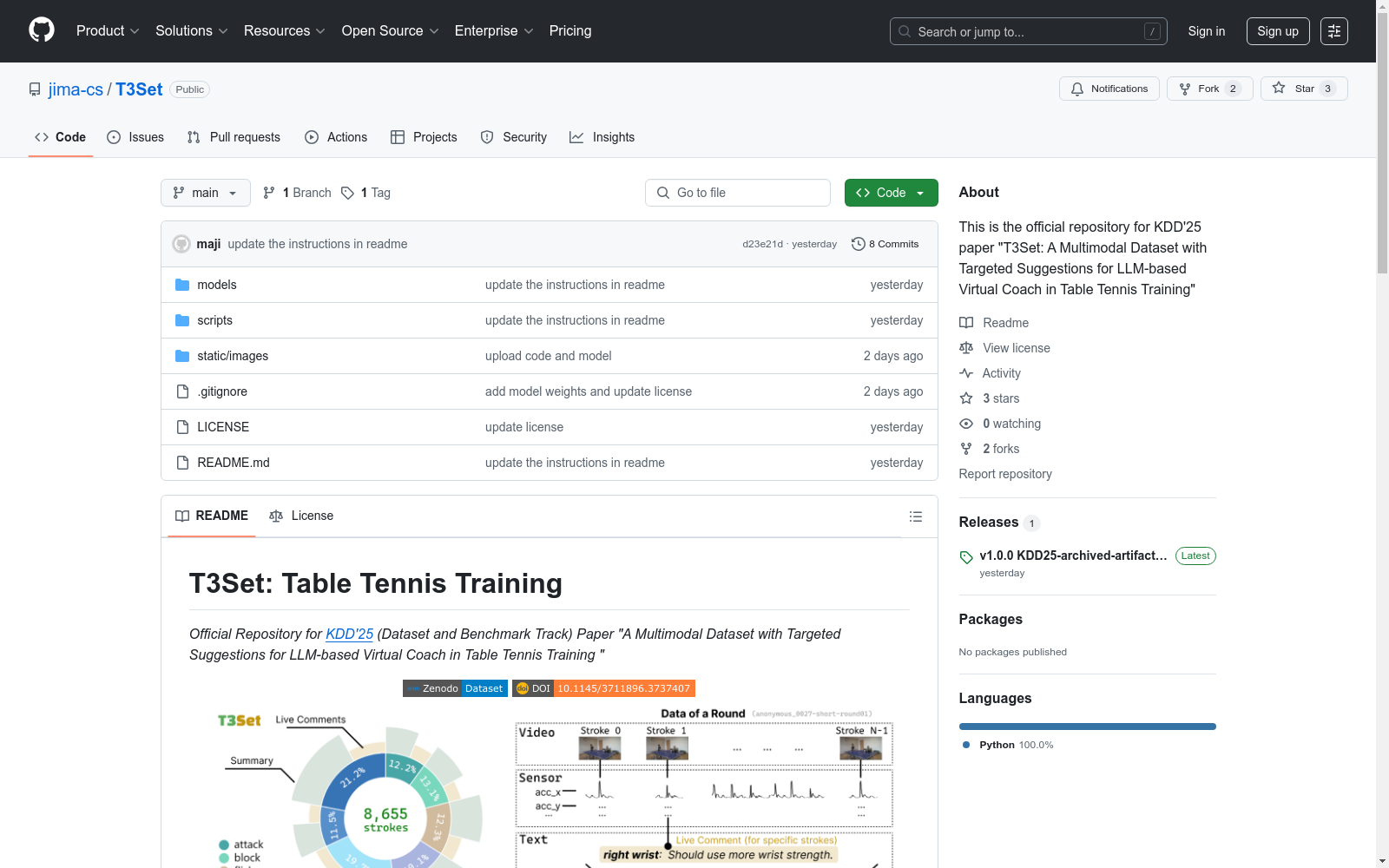Open the Actions tab
The height and width of the screenshot is (868, 1389).
tap(336, 137)
